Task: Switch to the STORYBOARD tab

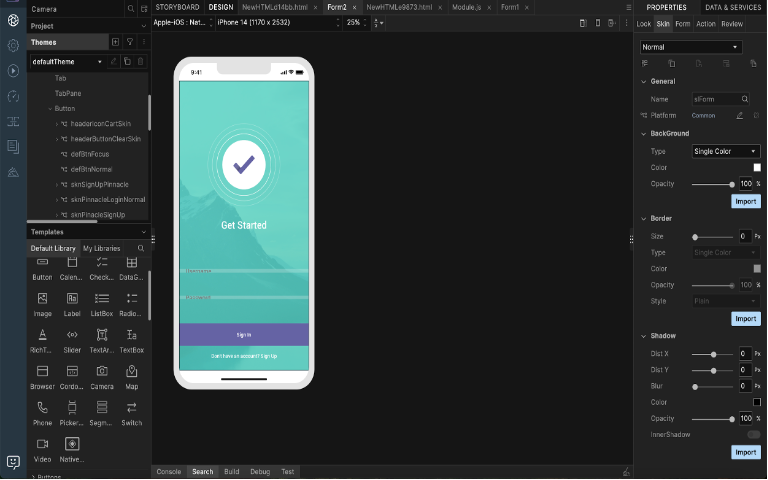Action: point(177,7)
